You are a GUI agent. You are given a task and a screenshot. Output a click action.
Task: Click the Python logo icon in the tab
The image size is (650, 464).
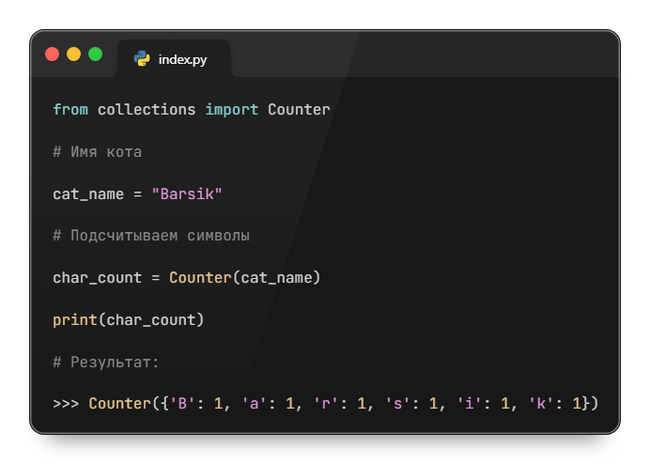(142, 59)
